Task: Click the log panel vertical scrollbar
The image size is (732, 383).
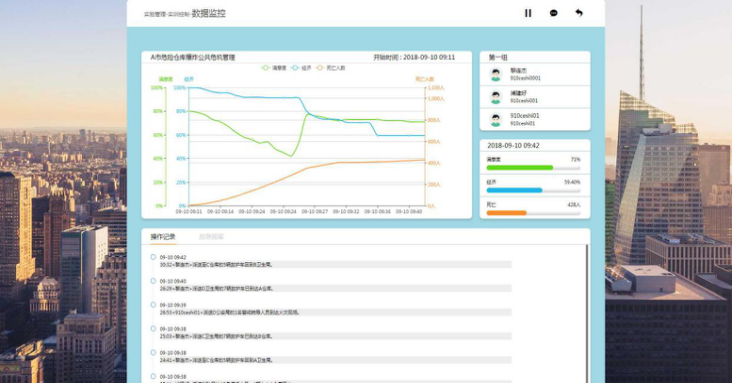Action: [x=587, y=313]
